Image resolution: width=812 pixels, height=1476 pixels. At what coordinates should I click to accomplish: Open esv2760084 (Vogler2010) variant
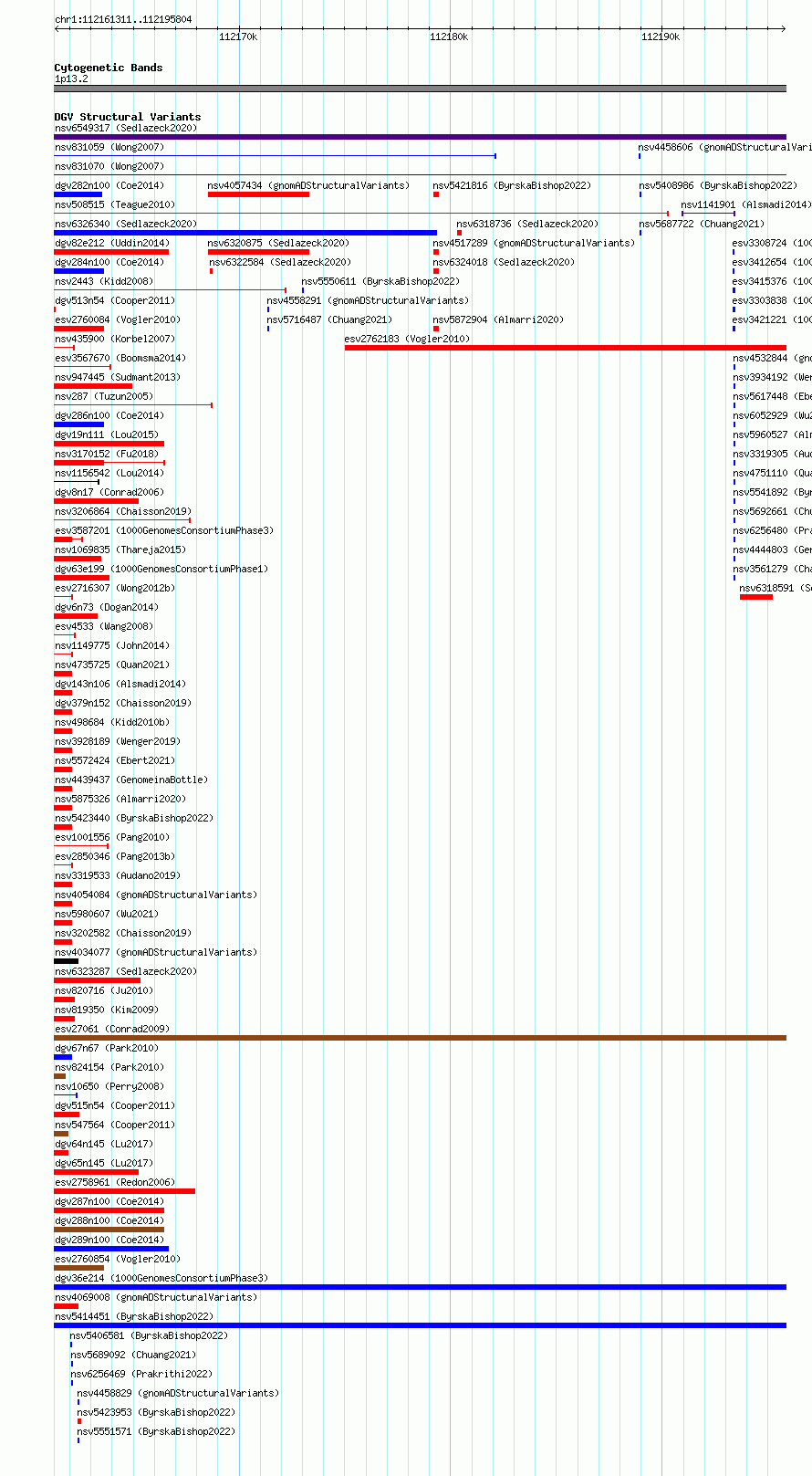[118, 319]
